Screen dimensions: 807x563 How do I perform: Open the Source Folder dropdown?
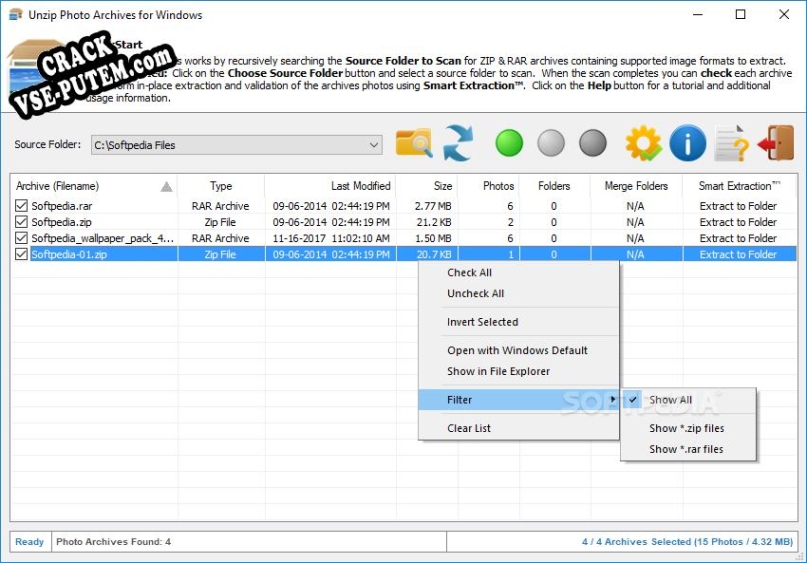coord(374,145)
